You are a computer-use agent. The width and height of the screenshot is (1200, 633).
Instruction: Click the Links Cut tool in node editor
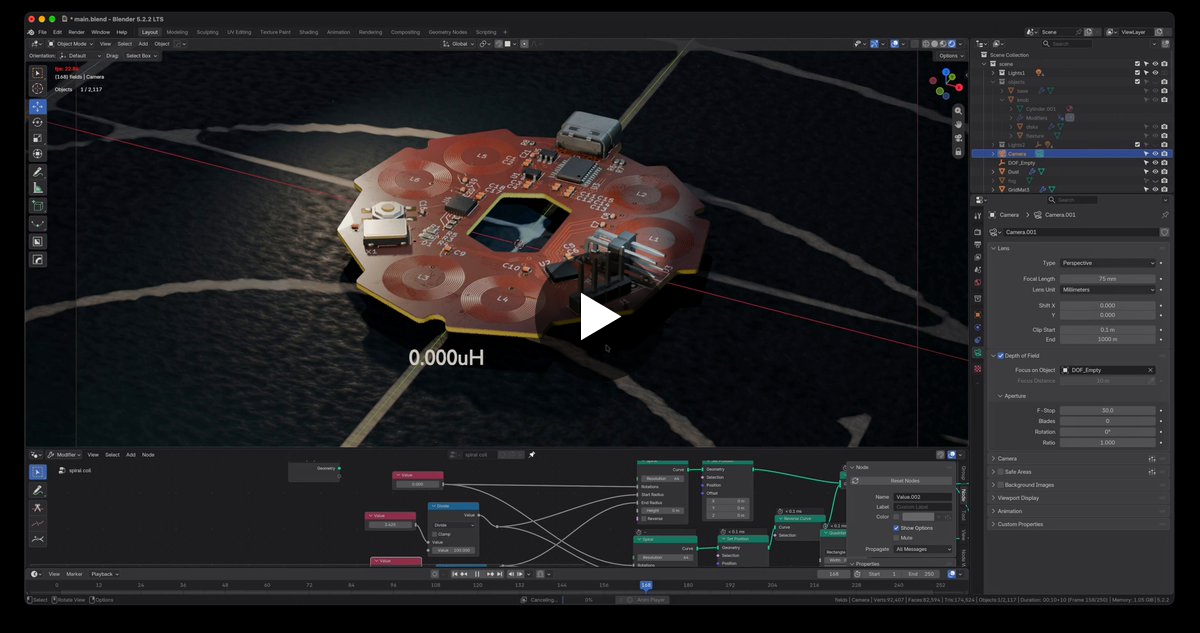point(38,507)
